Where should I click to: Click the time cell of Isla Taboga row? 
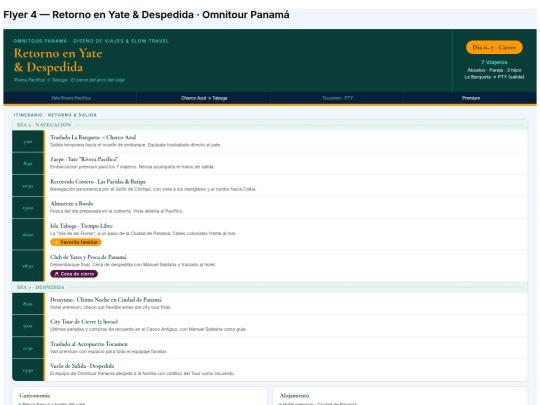click(28, 235)
